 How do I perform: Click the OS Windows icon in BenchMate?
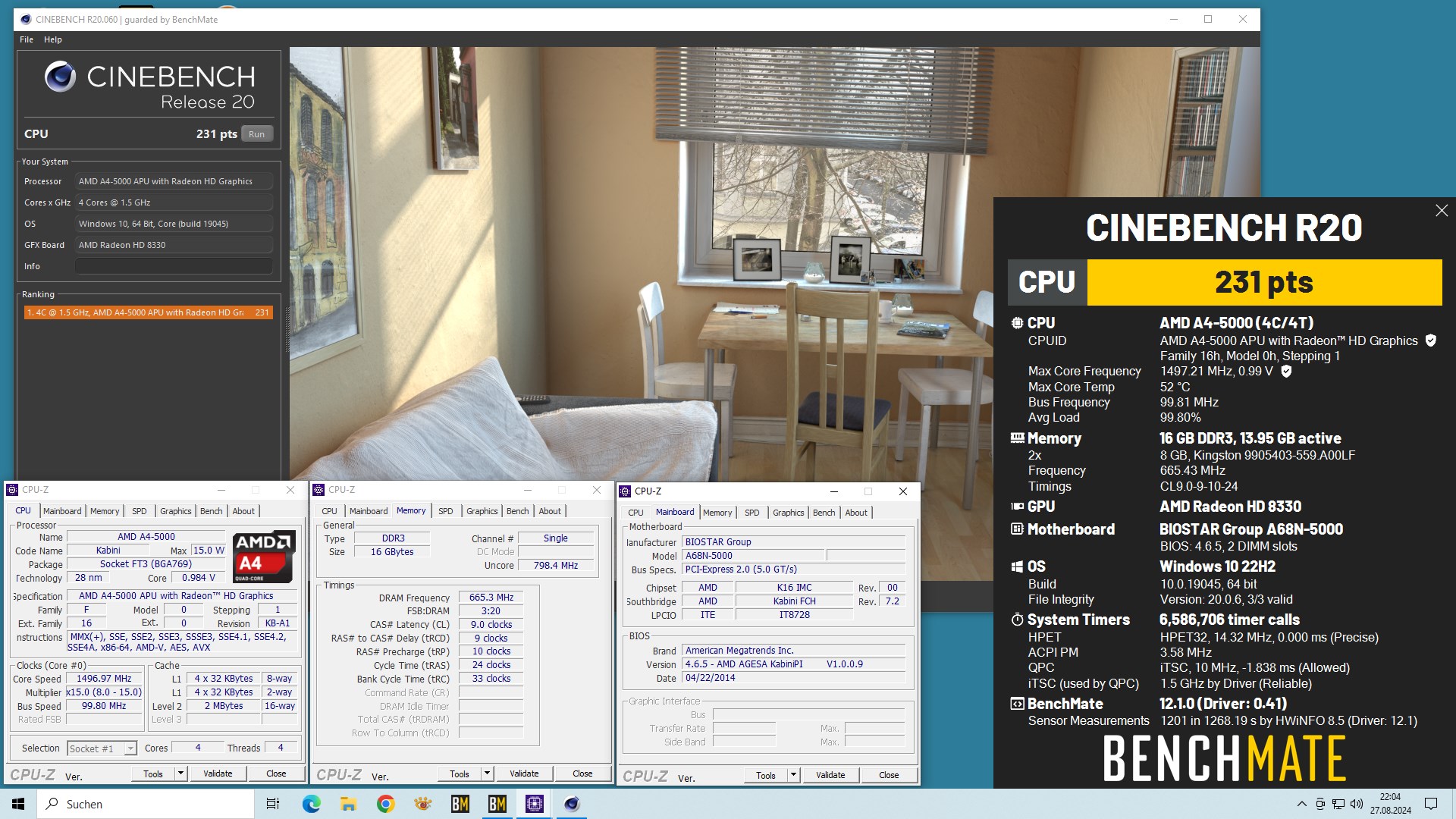(1017, 566)
